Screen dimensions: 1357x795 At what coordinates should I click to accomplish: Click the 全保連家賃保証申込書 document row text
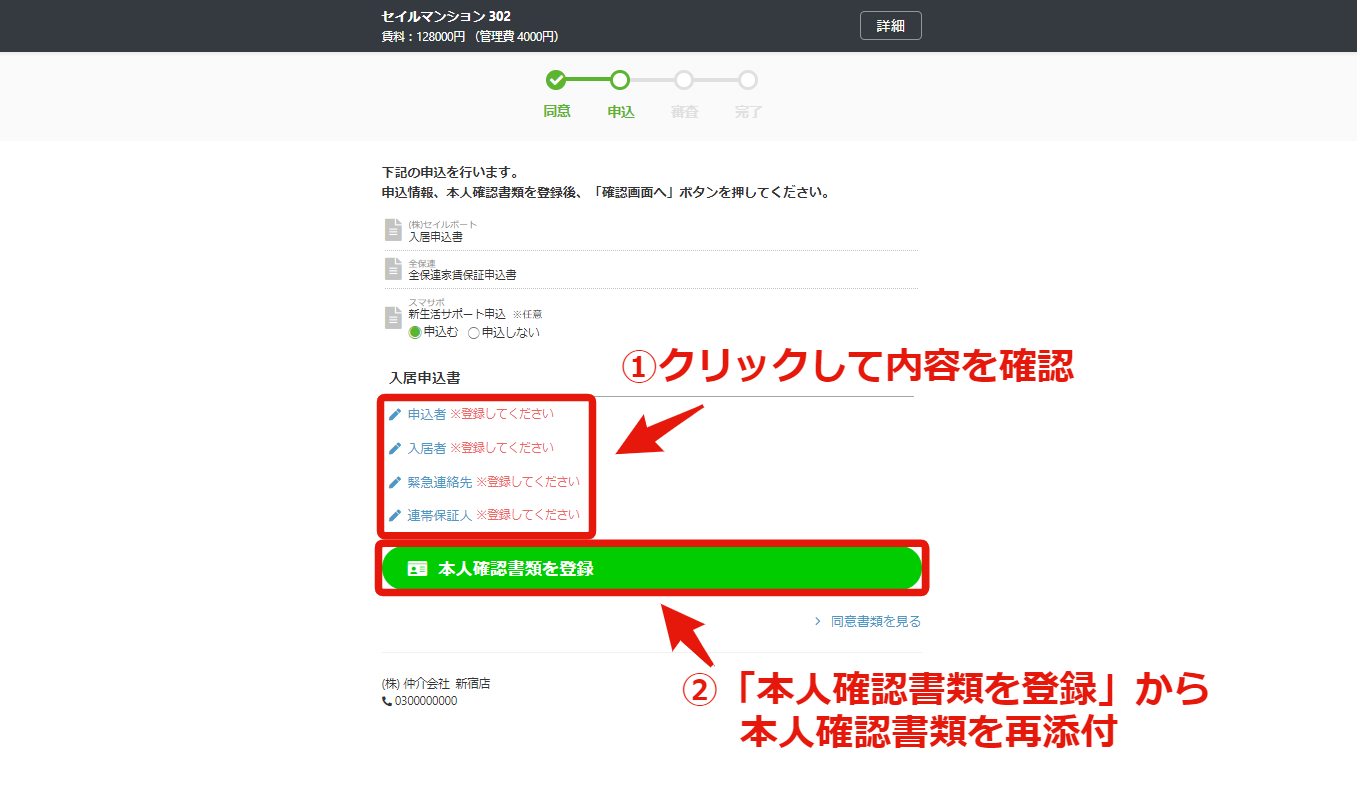462,274
